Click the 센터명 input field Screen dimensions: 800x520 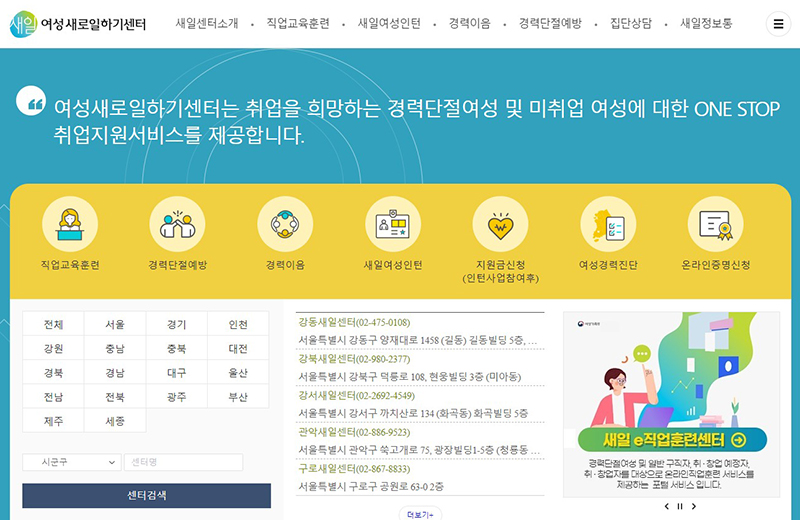[183, 462]
